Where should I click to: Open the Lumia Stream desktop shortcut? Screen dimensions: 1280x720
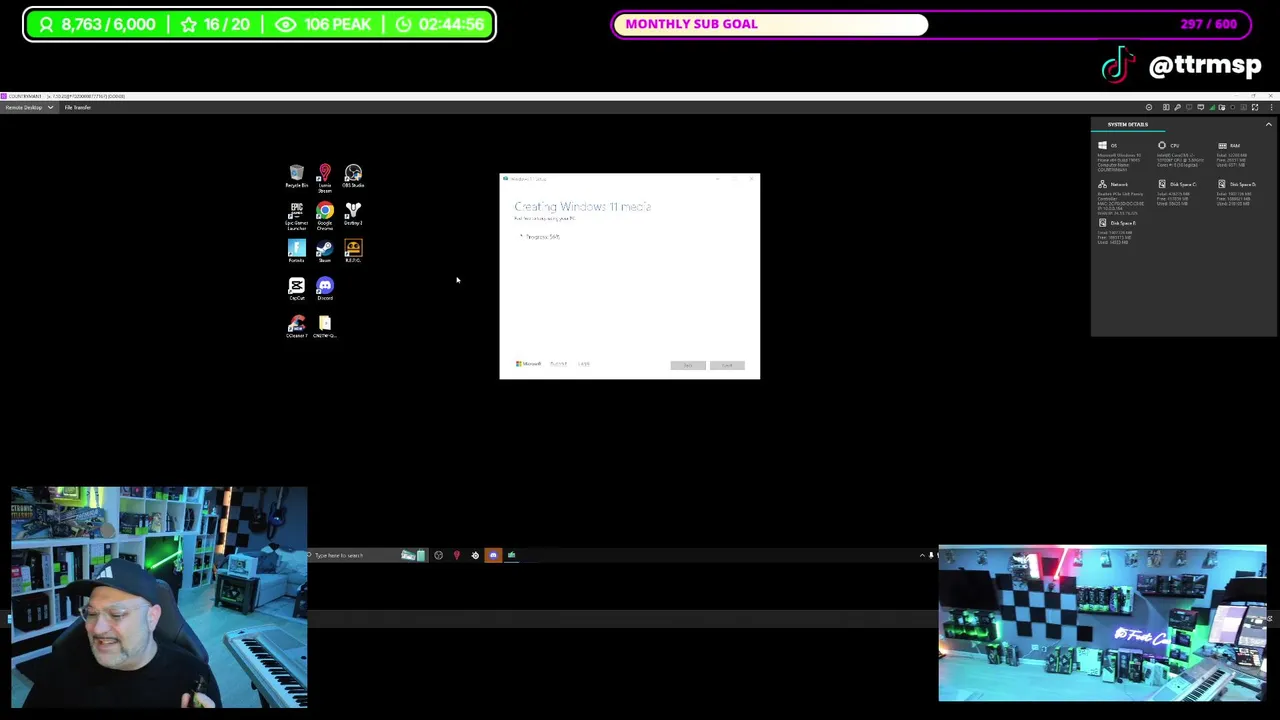[x=324, y=178]
